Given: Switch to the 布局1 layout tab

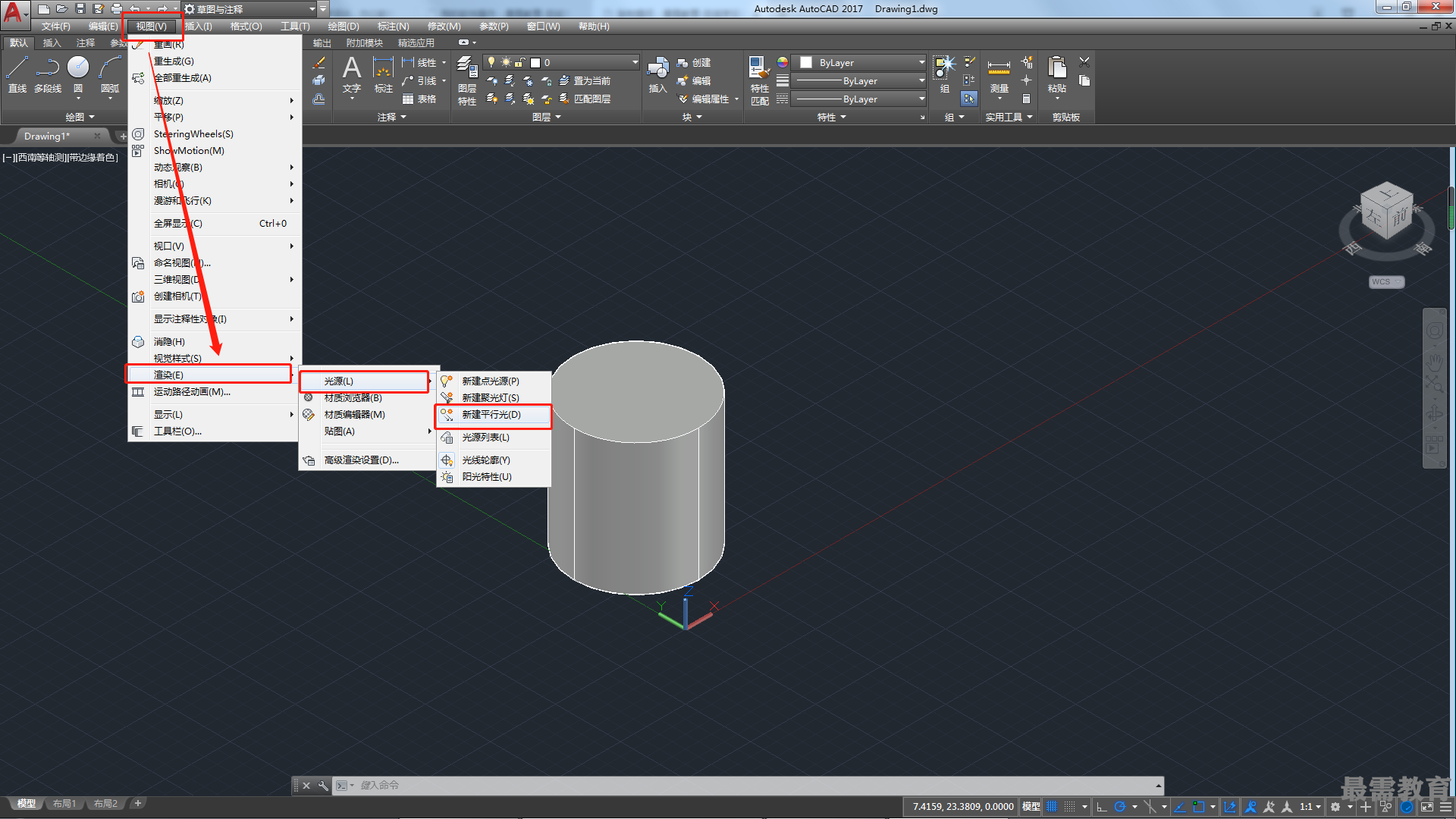Looking at the screenshot, I should coord(64,804).
